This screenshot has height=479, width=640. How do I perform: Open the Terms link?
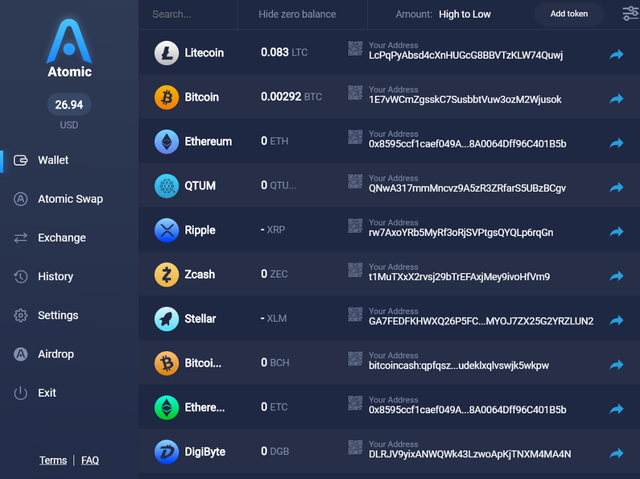click(53, 460)
